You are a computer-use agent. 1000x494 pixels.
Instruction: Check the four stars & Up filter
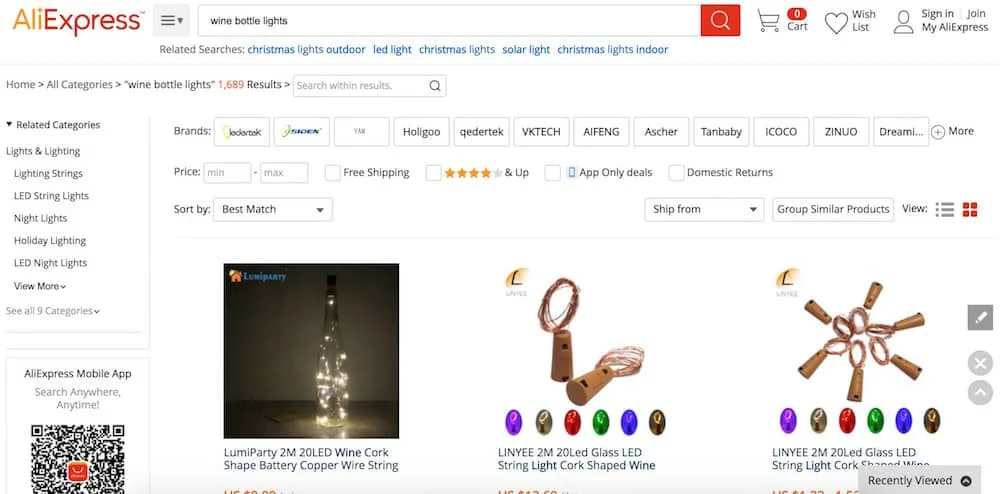[434, 173]
